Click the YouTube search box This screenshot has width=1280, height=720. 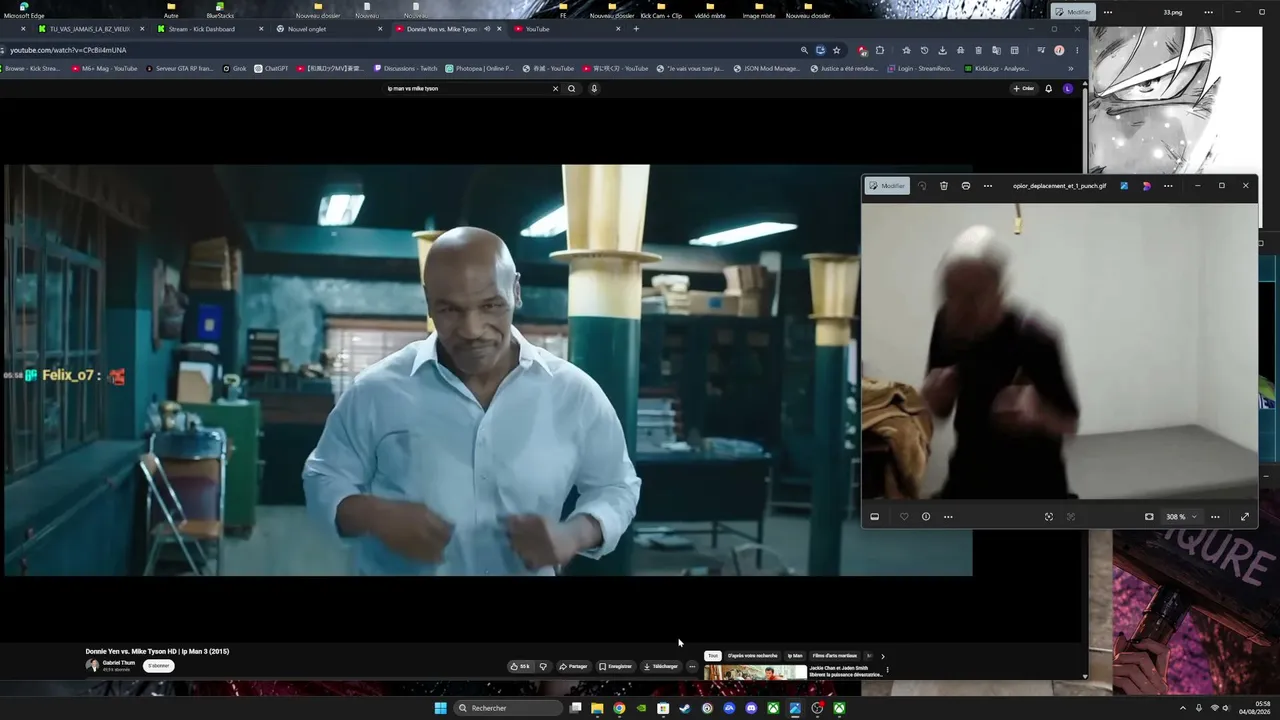pos(467,88)
